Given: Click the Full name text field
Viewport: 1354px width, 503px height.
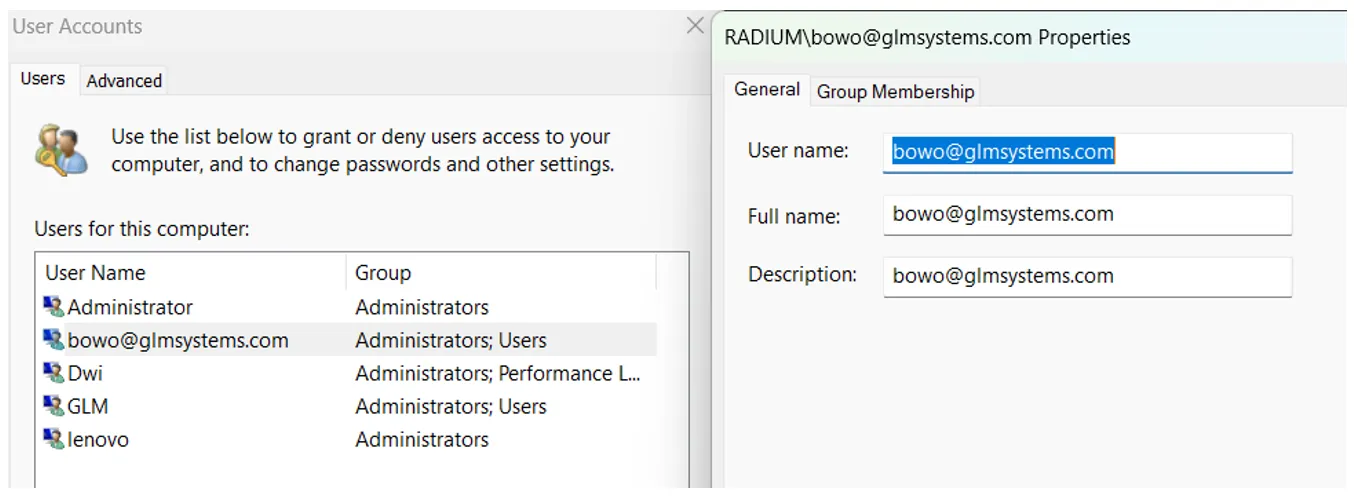Looking at the screenshot, I should [1087, 214].
